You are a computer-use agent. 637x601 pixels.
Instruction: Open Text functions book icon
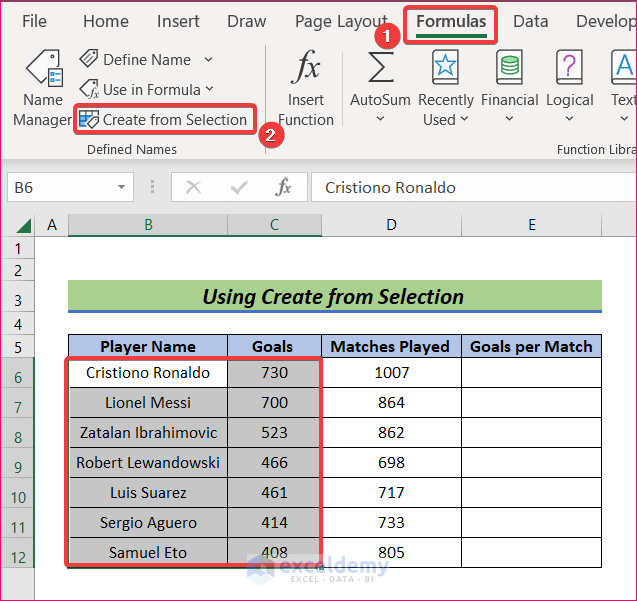(x=624, y=67)
